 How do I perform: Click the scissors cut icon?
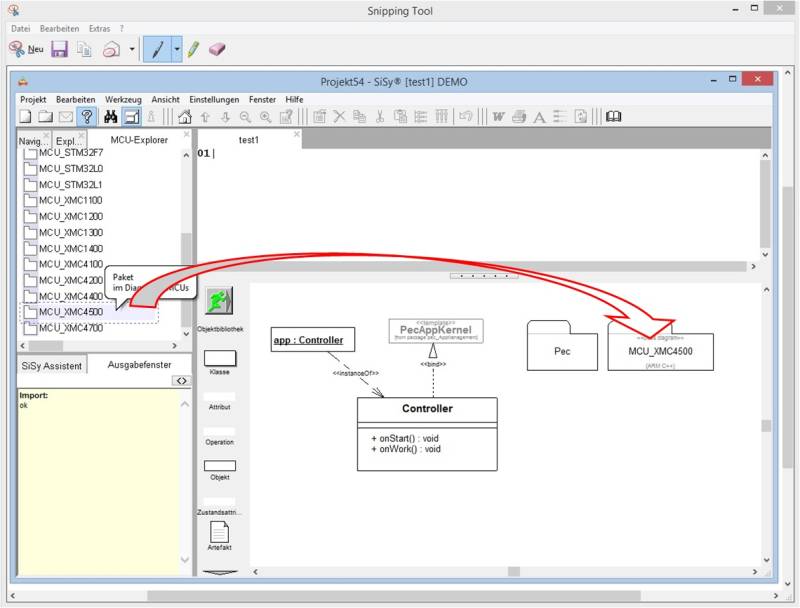pyautogui.click(x=380, y=117)
